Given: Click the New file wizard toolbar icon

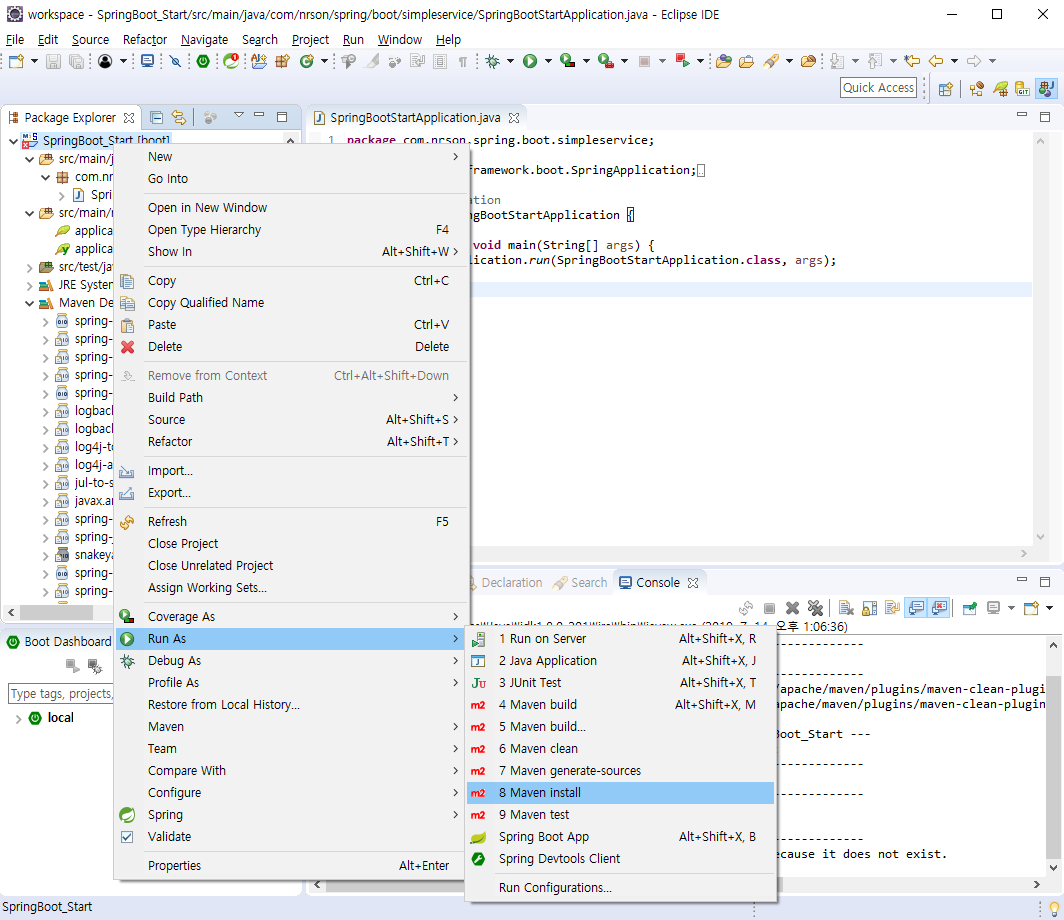Looking at the screenshot, I should coord(16,61).
